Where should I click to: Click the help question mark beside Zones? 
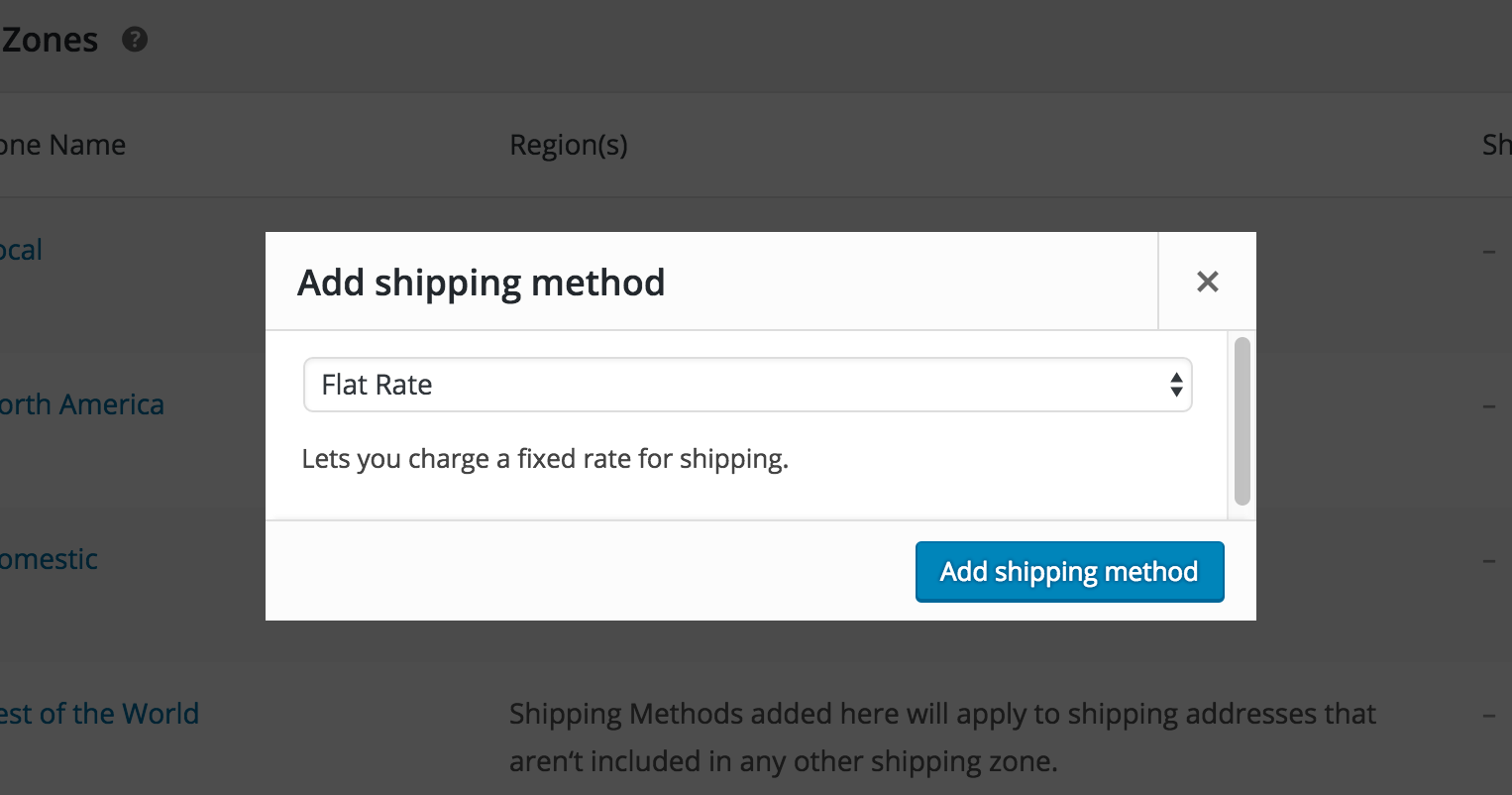pyautogui.click(x=135, y=40)
